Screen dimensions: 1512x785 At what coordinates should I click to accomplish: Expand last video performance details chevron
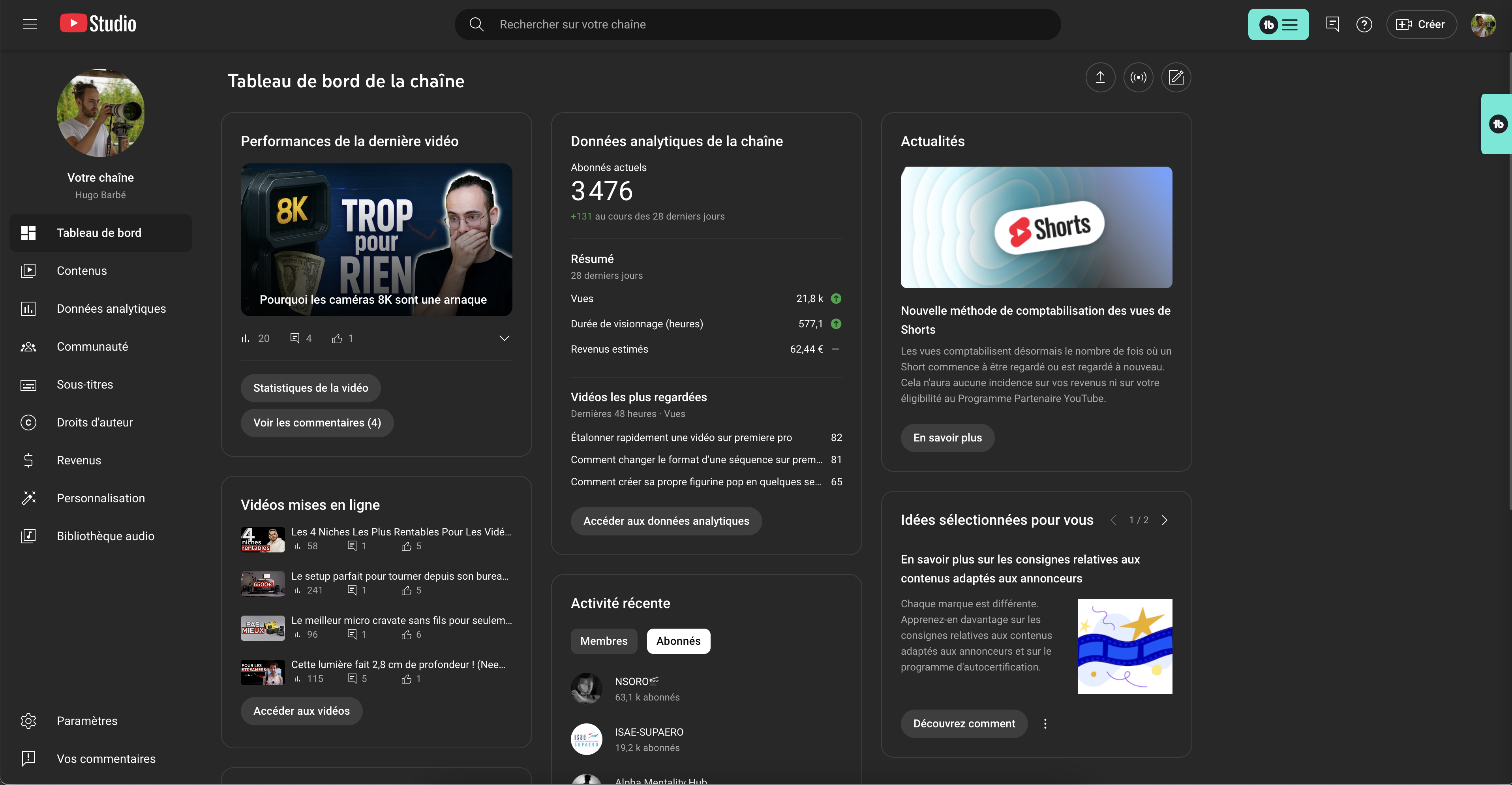(x=504, y=338)
